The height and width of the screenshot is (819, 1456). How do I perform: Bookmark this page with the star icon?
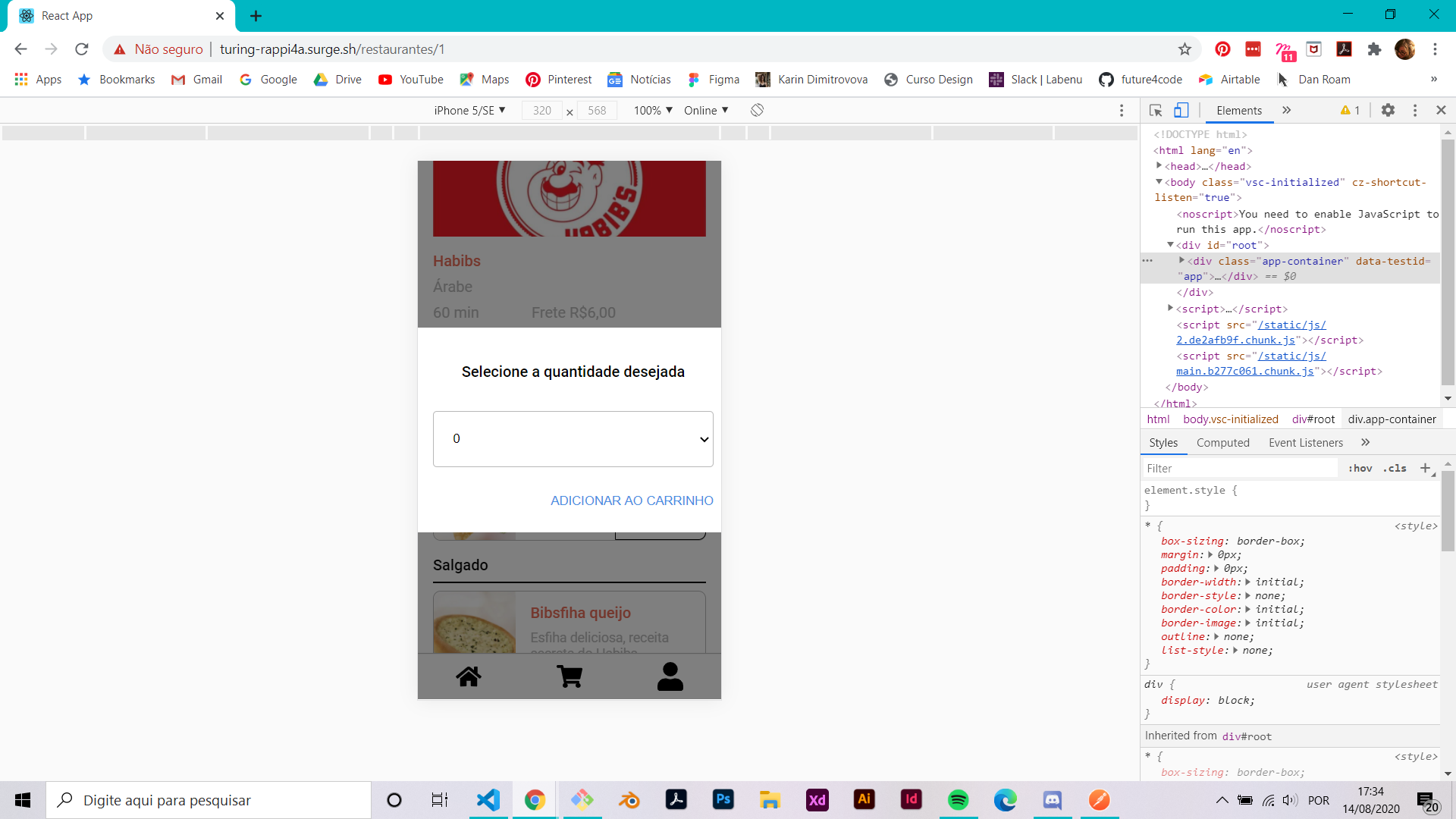click(1185, 49)
